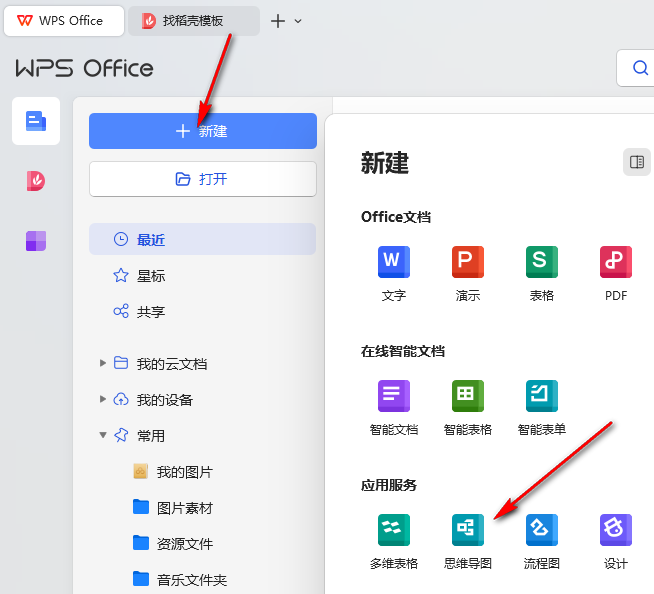Open the new-tab dropdown arrow

[298, 21]
